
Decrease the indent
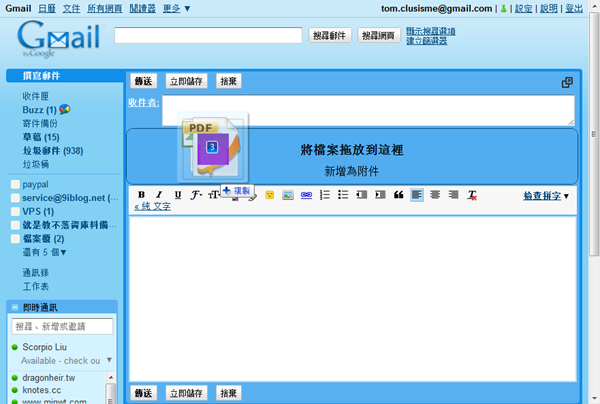coord(362,195)
